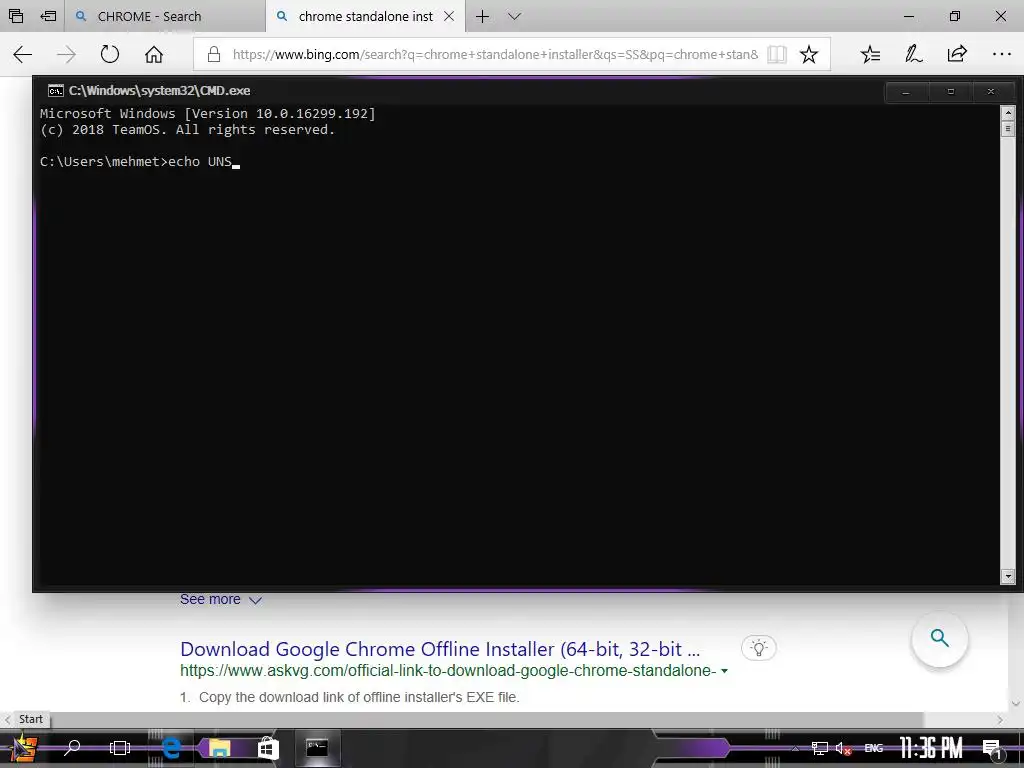Image resolution: width=1024 pixels, height=768 pixels.
Task: Click the echo UNS command line
Action: (x=140, y=162)
